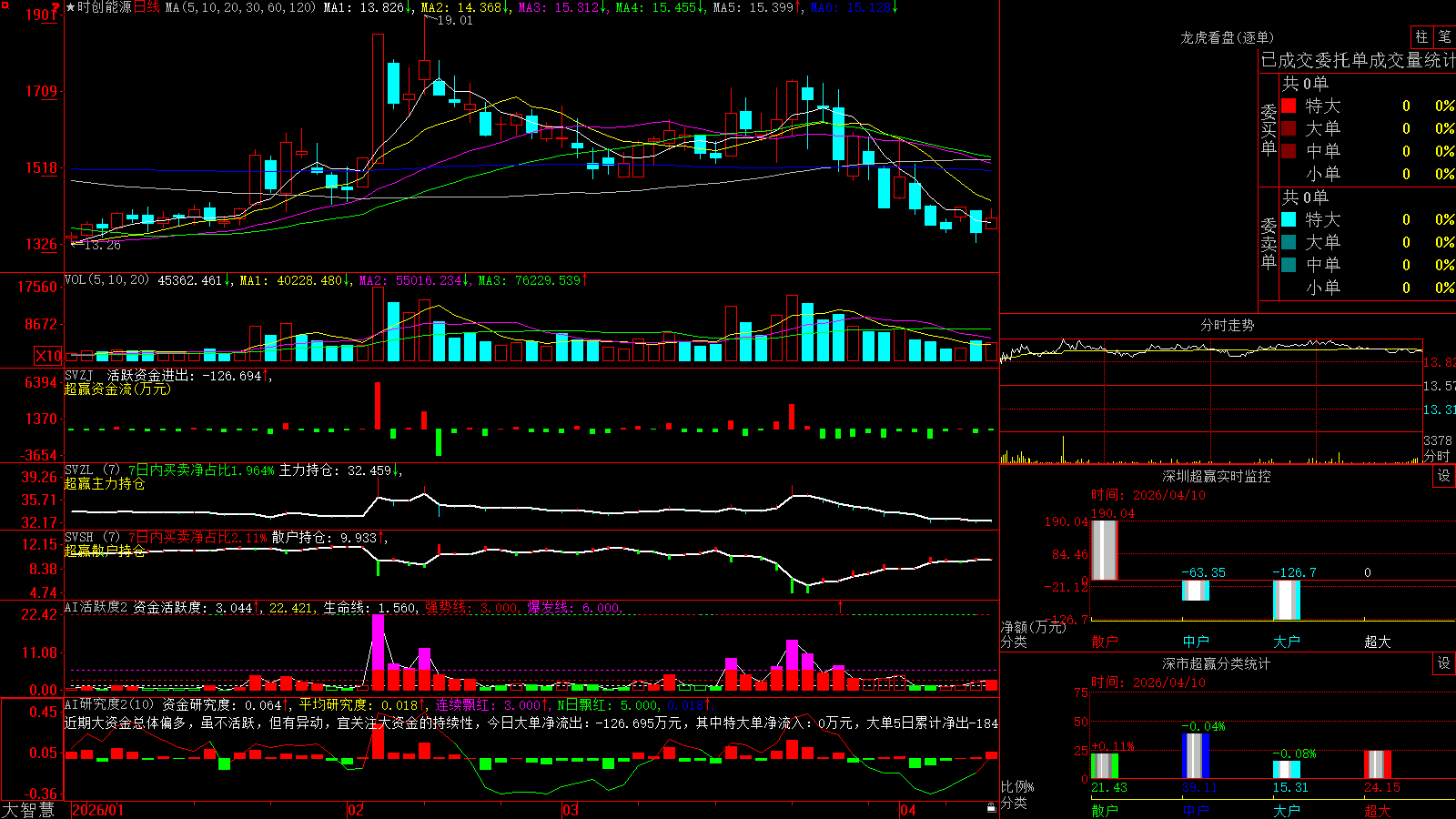Click the green 散户 bar valued 21.43
Image resolution: width=1456 pixels, height=819 pixels.
pyautogui.click(x=1105, y=765)
